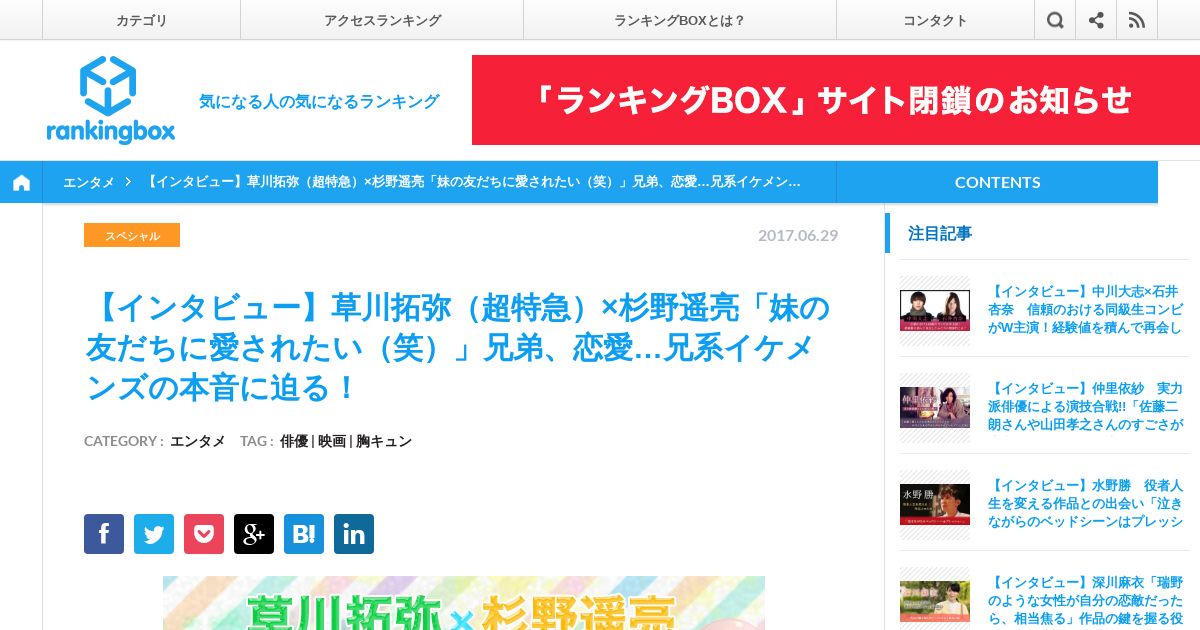
Task: Open the search magnifier icon
Action: click(x=1055, y=20)
